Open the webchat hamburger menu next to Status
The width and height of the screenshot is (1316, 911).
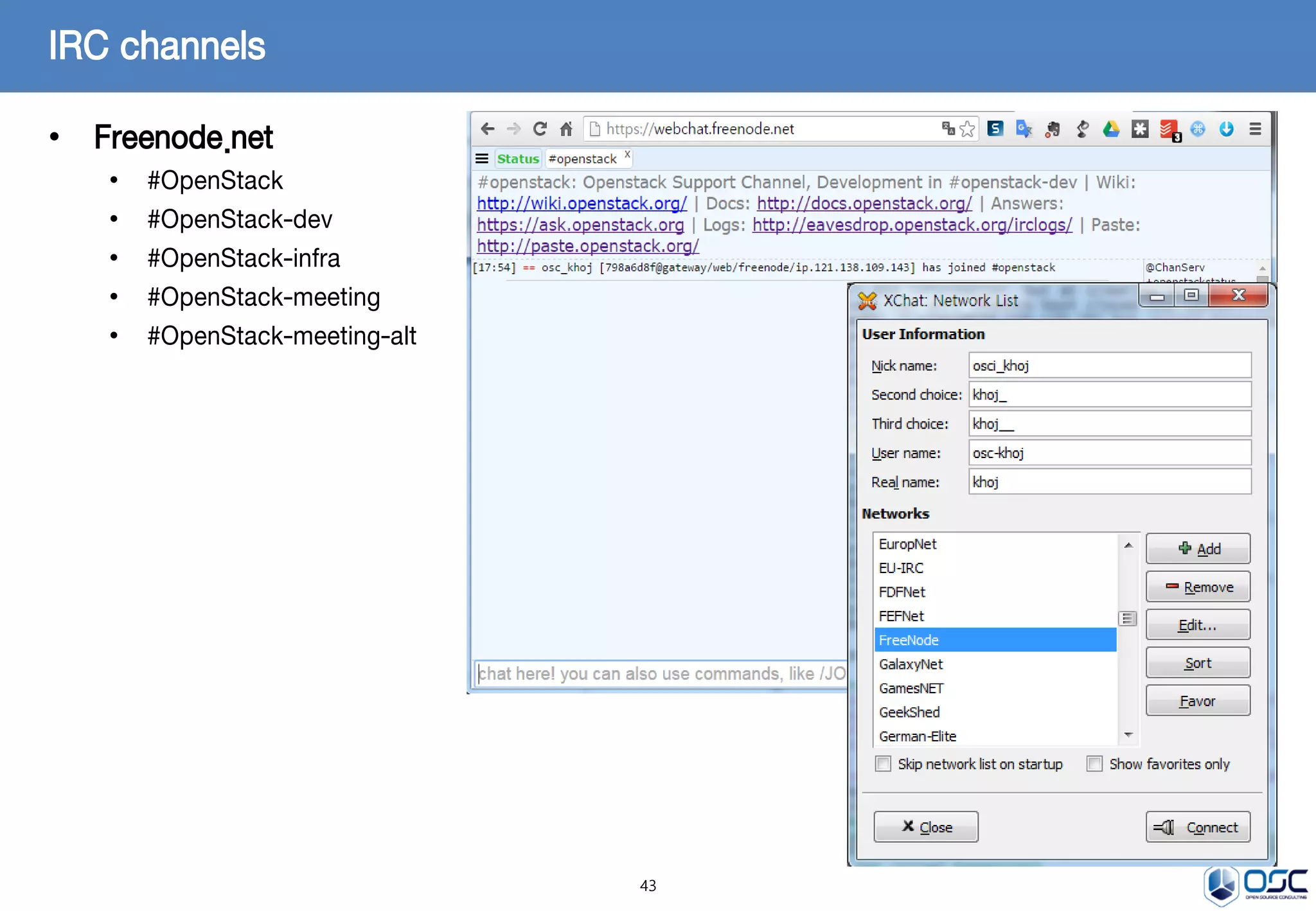pyautogui.click(x=482, y=159)
